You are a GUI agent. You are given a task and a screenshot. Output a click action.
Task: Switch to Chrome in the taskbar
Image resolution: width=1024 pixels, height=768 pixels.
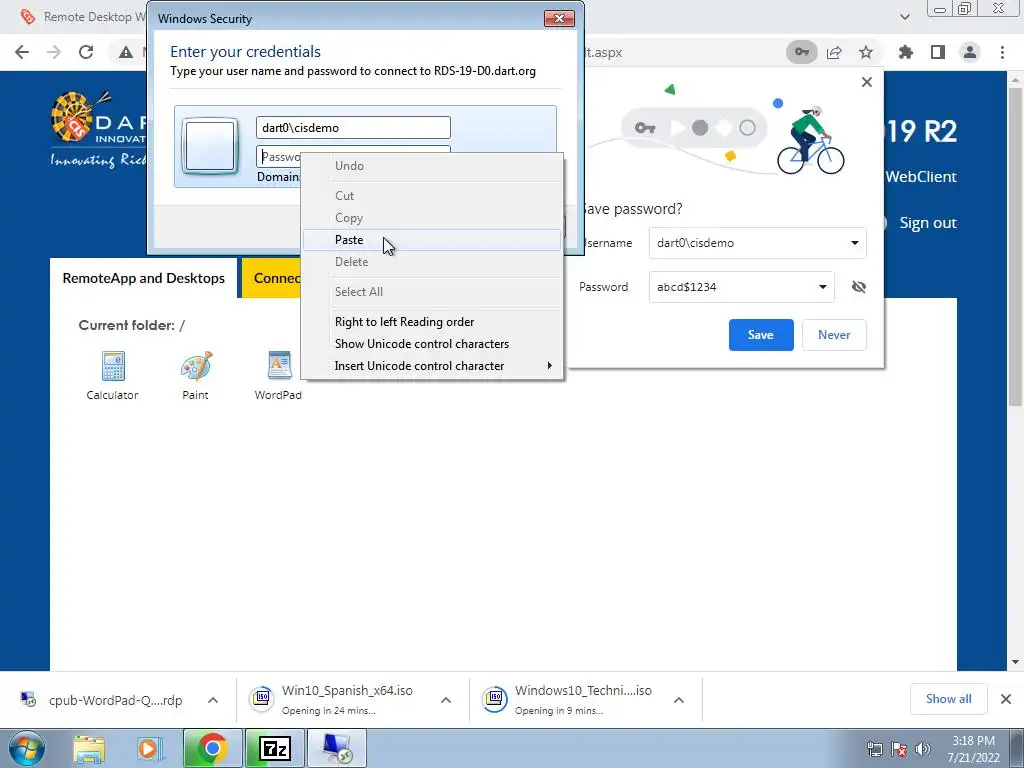pos(212,748)
